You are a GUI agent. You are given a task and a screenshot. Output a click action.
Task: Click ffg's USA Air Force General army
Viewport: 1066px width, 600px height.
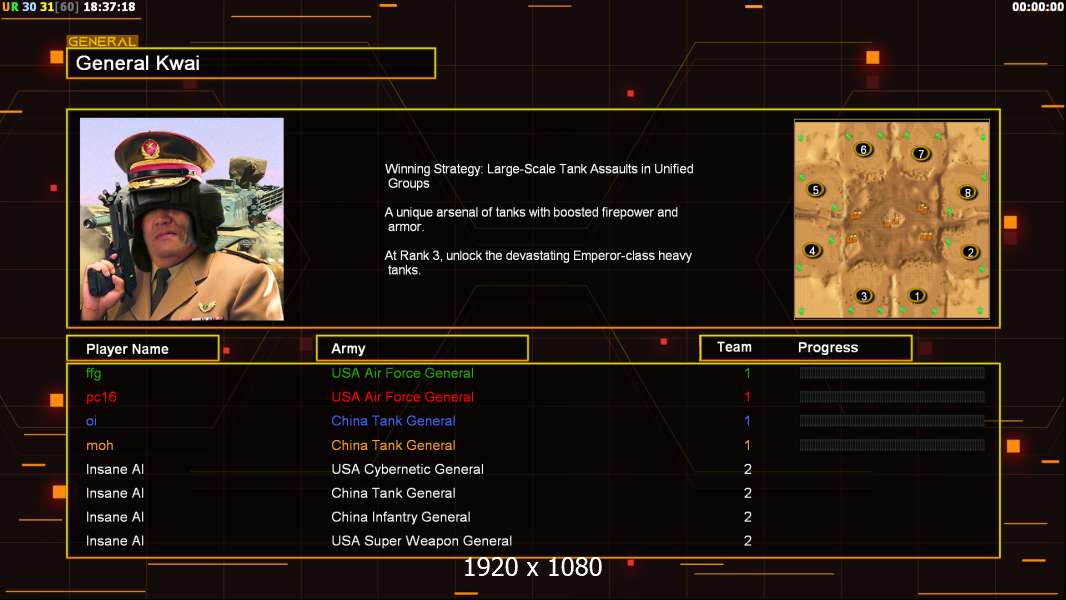point(402,373)
